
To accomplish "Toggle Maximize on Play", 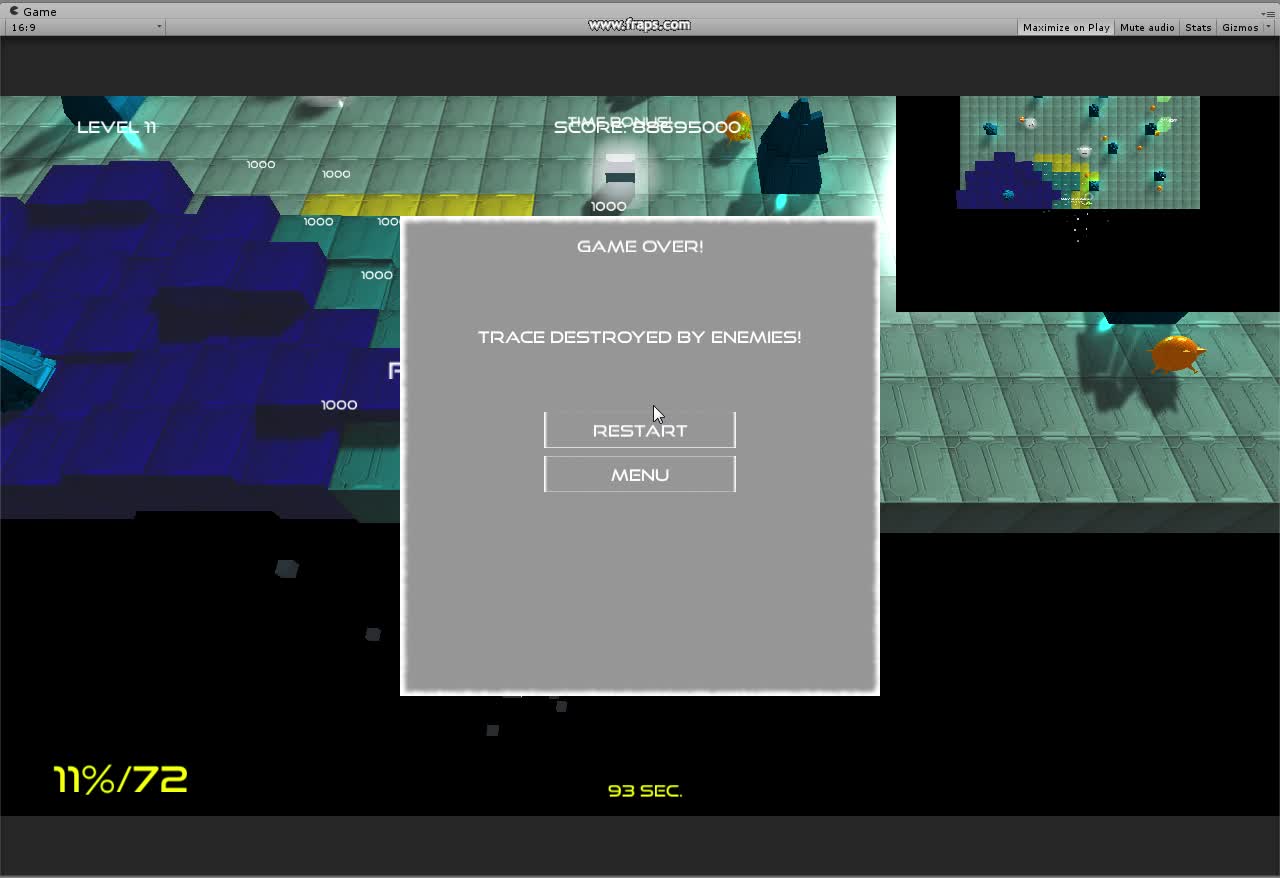I will [1066, 27].
